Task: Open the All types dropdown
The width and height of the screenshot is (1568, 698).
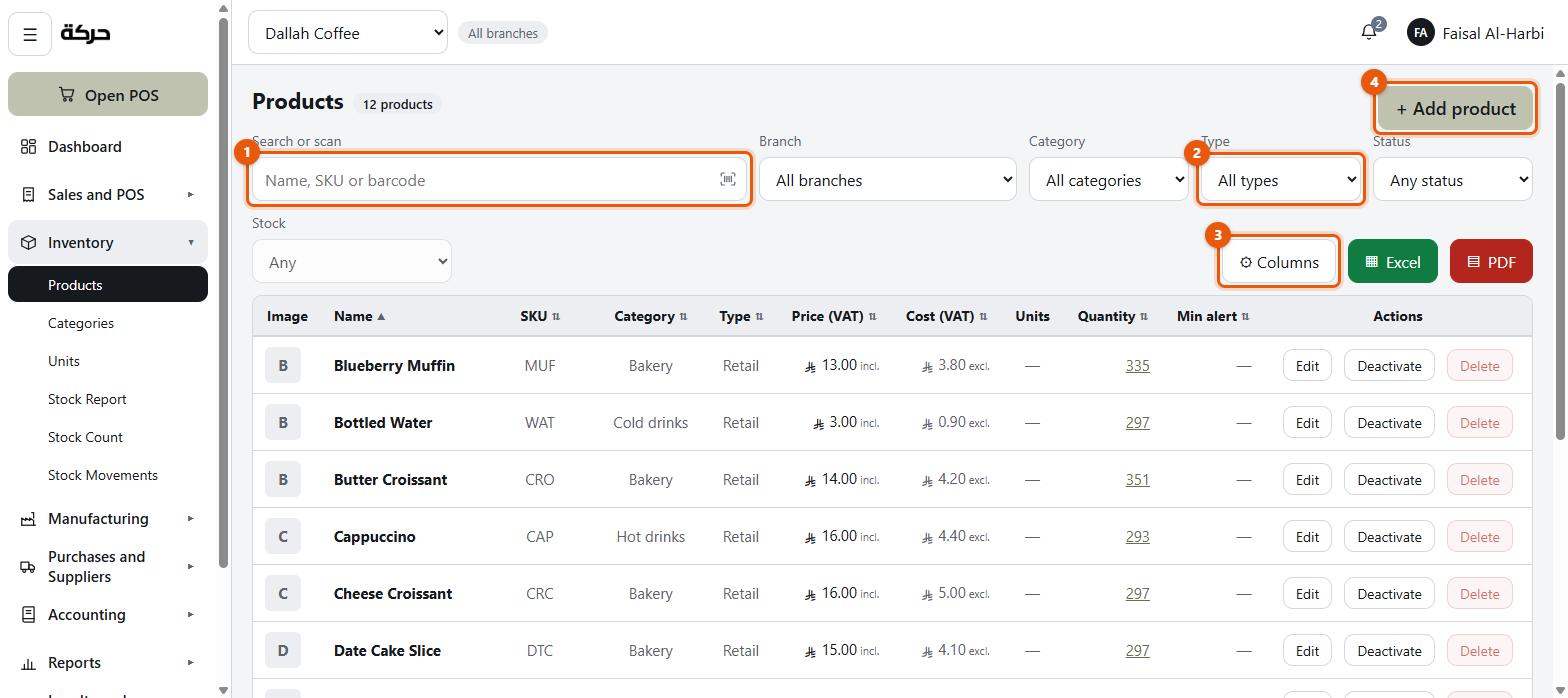Action: coord(1281,180)
